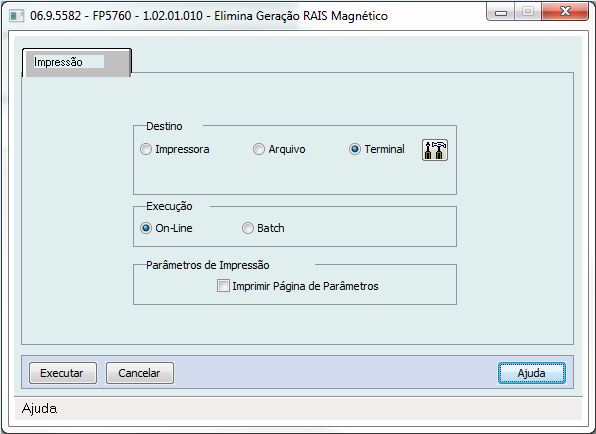Click the Execução group label
The height and width of the screenshot is (434, 596).
(169, 206)
